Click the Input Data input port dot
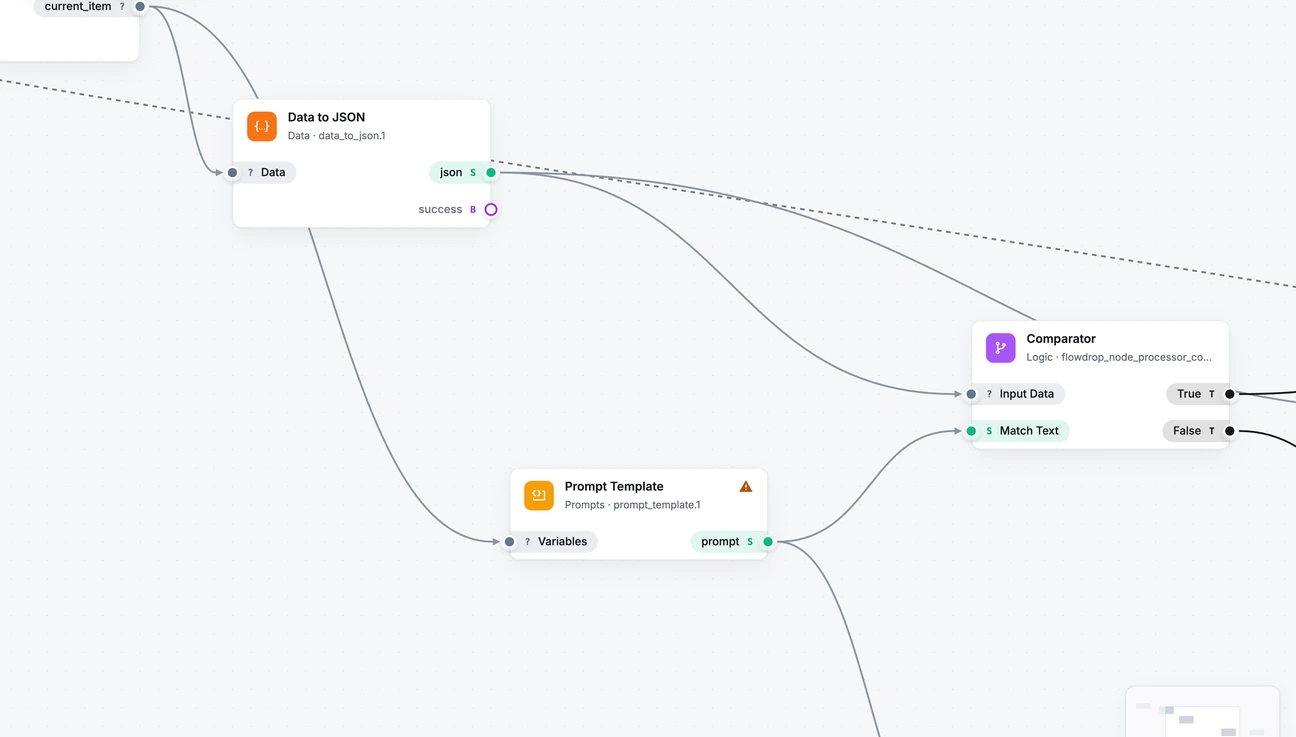The width and height of the screenshot is (1296, 737). pos(971,394)
